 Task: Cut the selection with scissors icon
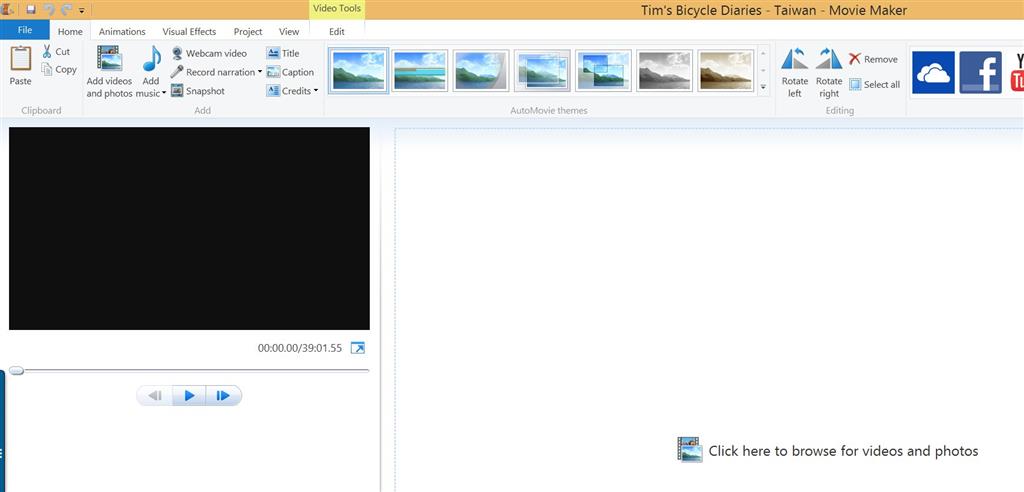[x=56, y=52]
